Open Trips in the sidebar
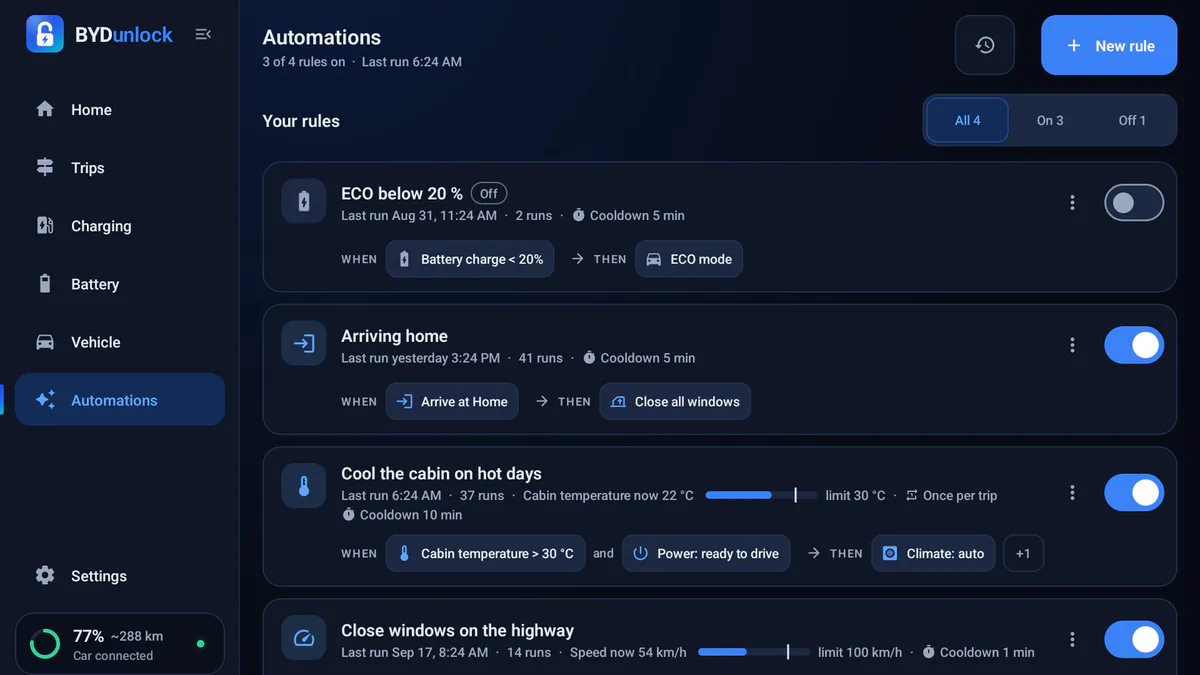 click(x=120, y=167)
